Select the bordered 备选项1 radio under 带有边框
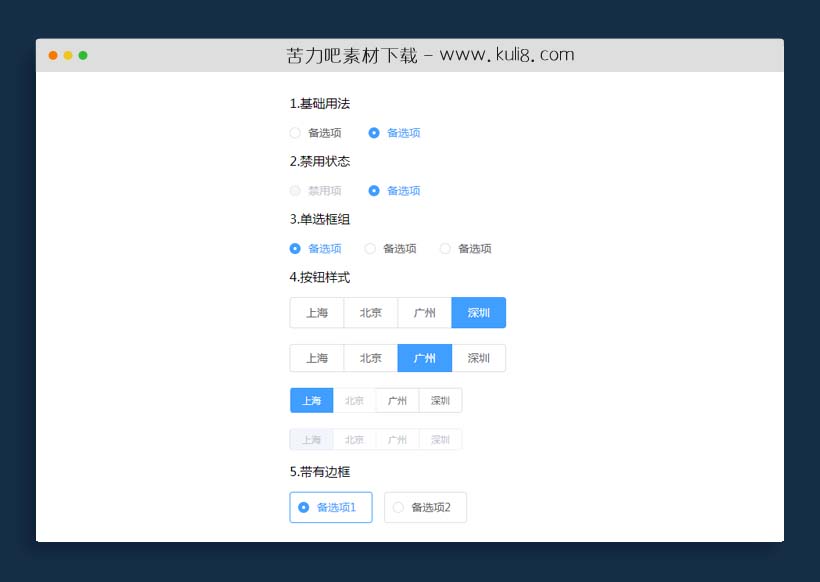The height and width of the screenshot is (582, 820). pyautogui.click(x=330, y=507)
